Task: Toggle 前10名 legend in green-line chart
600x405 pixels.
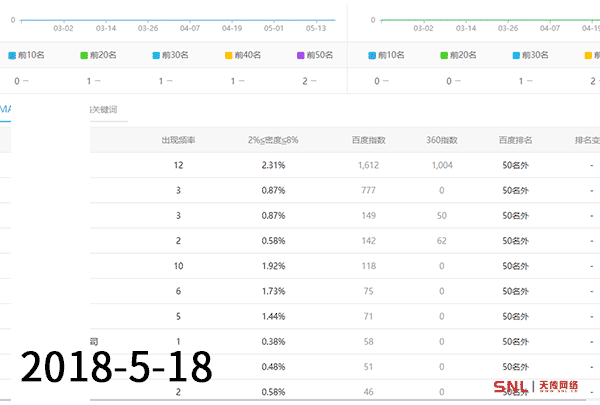Action: pos(386,55)
